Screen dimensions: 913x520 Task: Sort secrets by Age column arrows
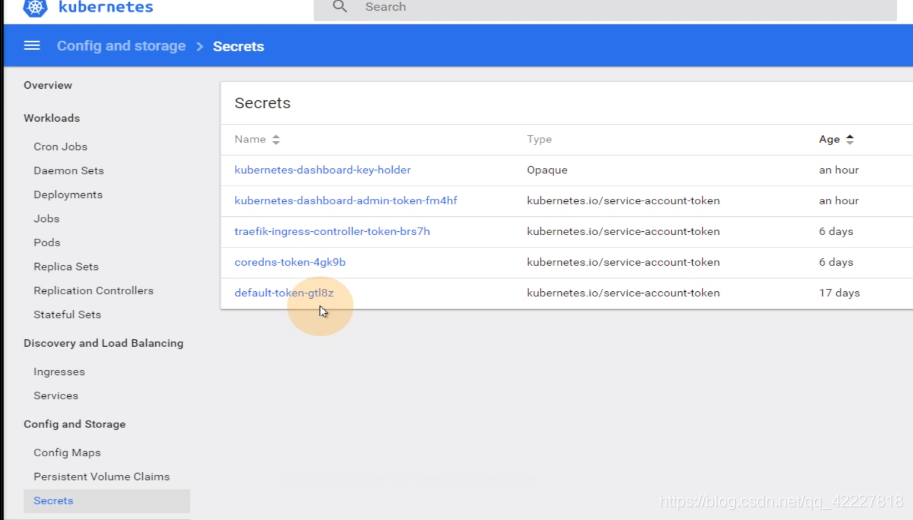(x=850, y=140)
